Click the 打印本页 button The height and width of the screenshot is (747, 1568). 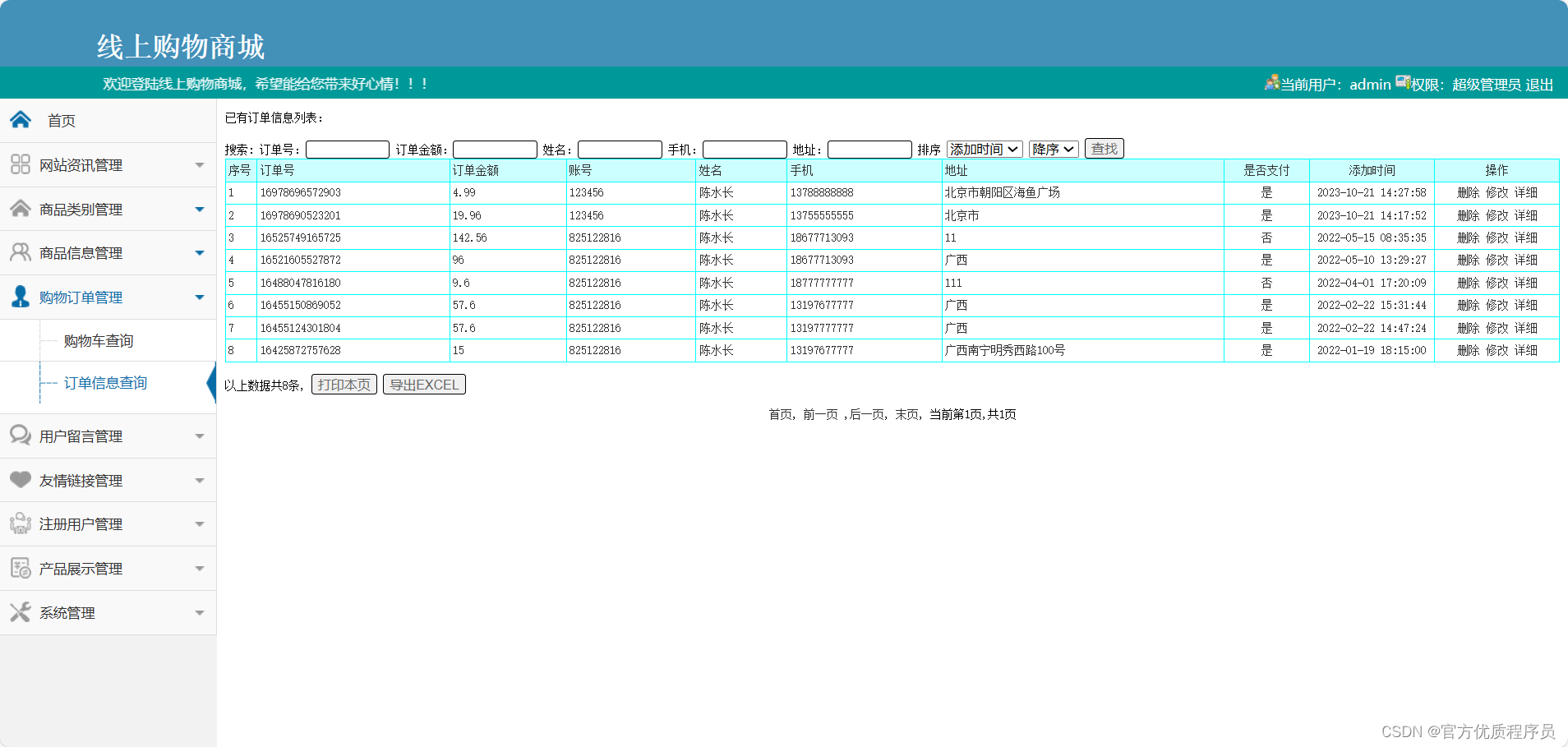click(x=344, y=385)
